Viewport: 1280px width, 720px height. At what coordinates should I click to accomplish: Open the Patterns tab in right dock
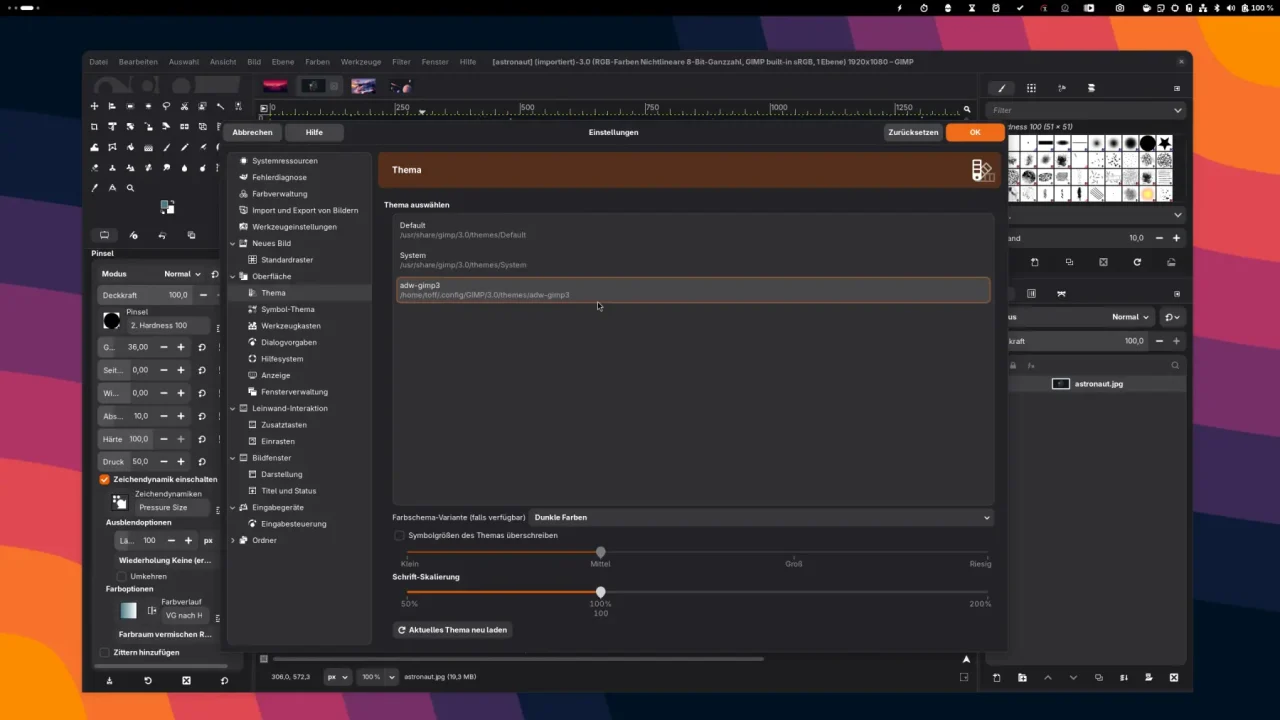point(1031,88)
